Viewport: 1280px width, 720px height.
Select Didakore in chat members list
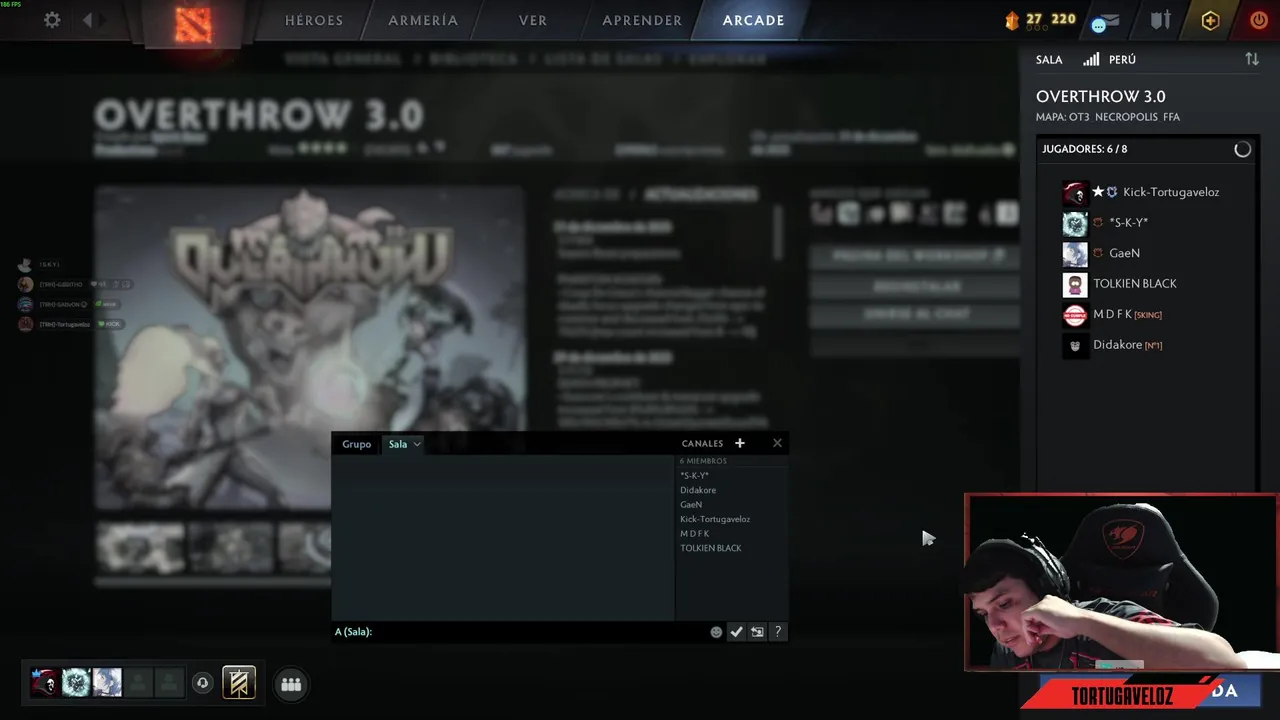pos(698,490)
